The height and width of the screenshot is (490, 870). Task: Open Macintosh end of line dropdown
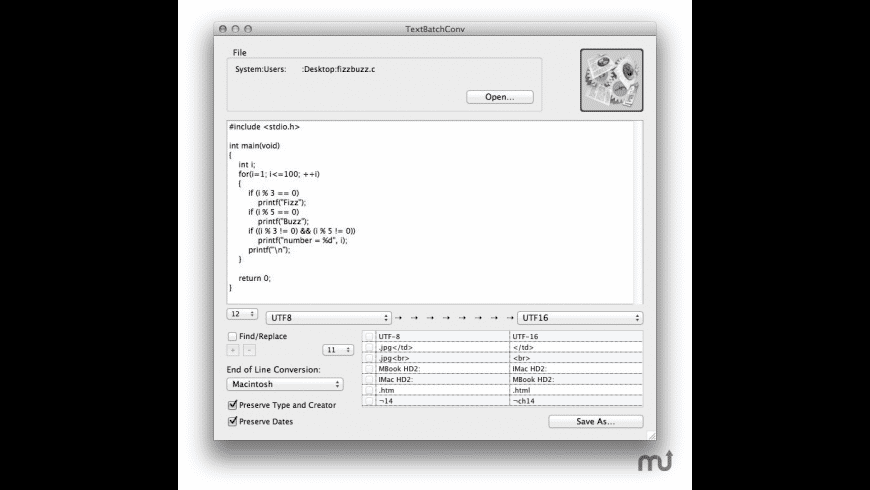(x=285, y=384)
